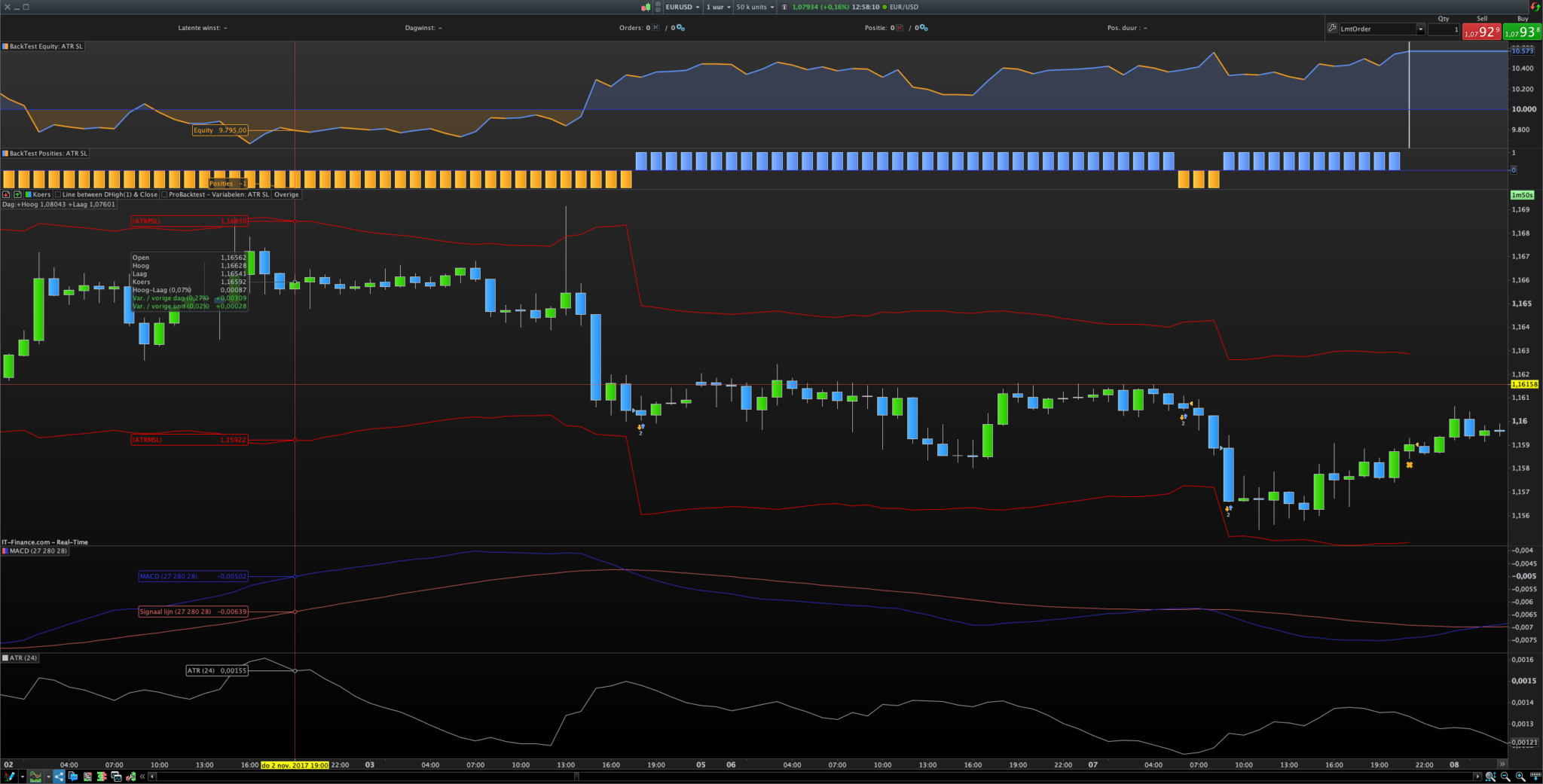Viewport: 1543px width, 784px height.
Task: Open the 1 uur timeframe dropdown
Action: click(719, 7)
